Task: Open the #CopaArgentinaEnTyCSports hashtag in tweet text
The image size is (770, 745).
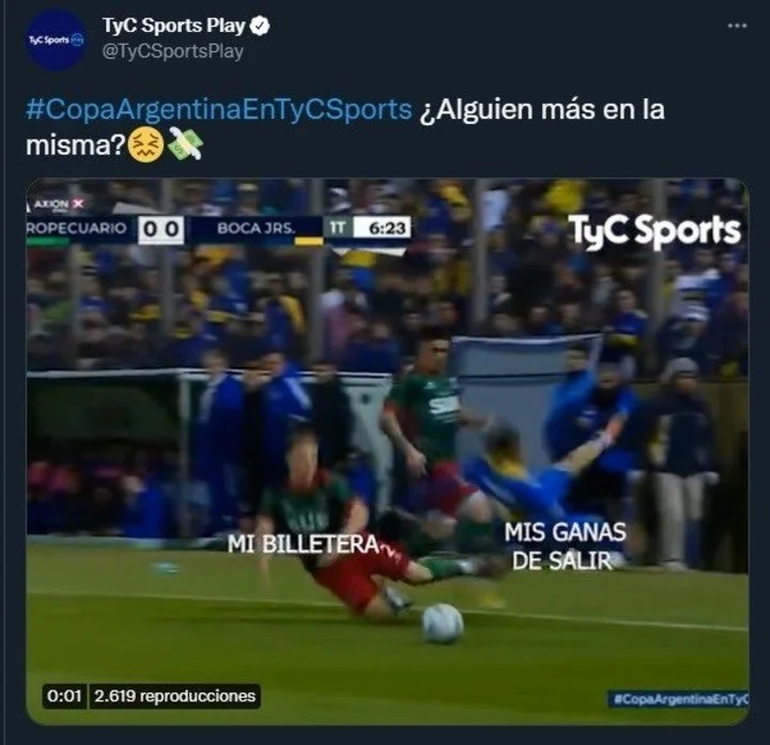Action: (x=219, y=109)
